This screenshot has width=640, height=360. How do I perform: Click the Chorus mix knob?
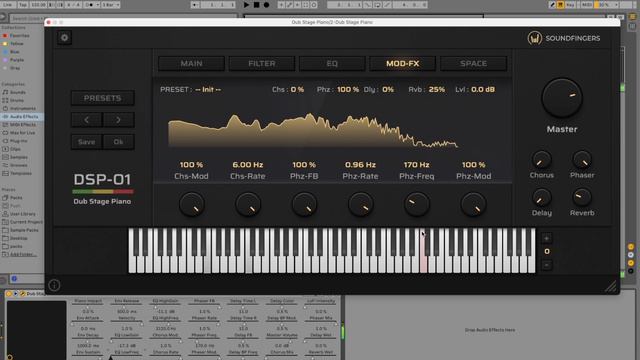click(542, 160)
